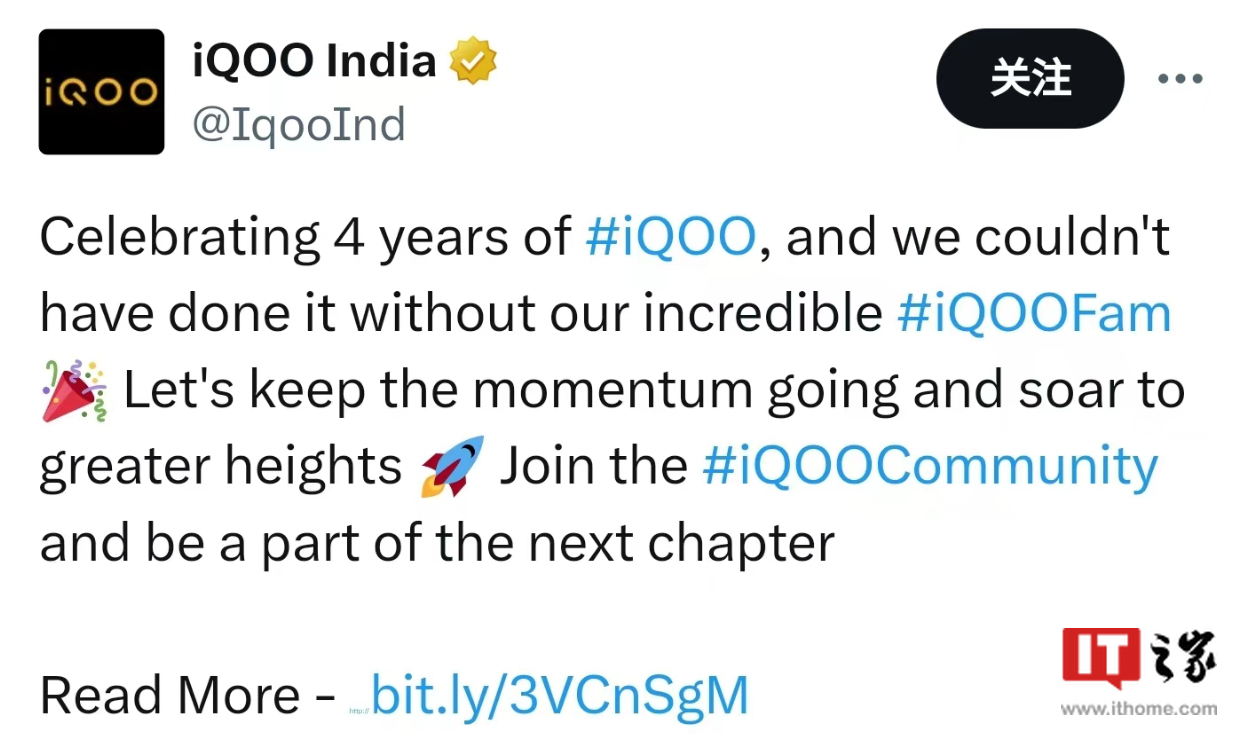This screenshot has width=1236, height=734.
Task: Click the tiny http:// prefix text
Action: click(359, 711)
